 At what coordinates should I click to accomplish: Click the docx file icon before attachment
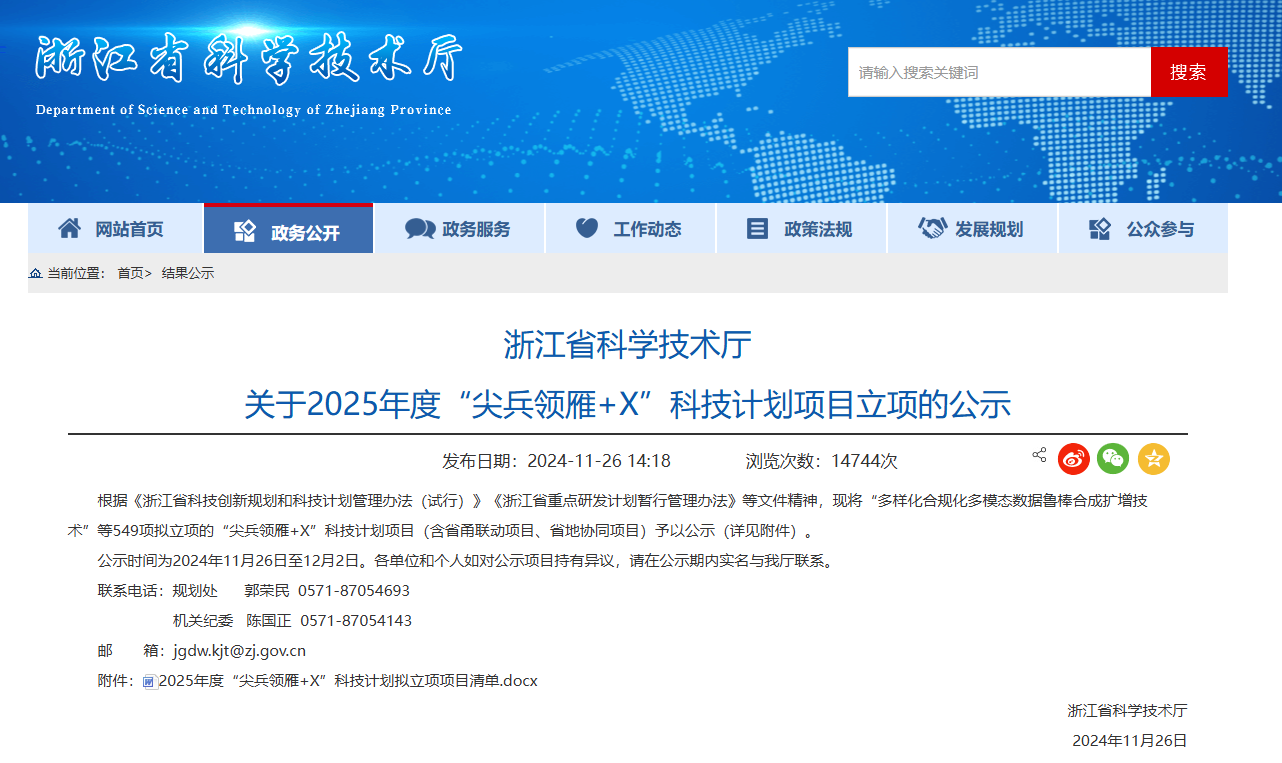coord(150,682)
